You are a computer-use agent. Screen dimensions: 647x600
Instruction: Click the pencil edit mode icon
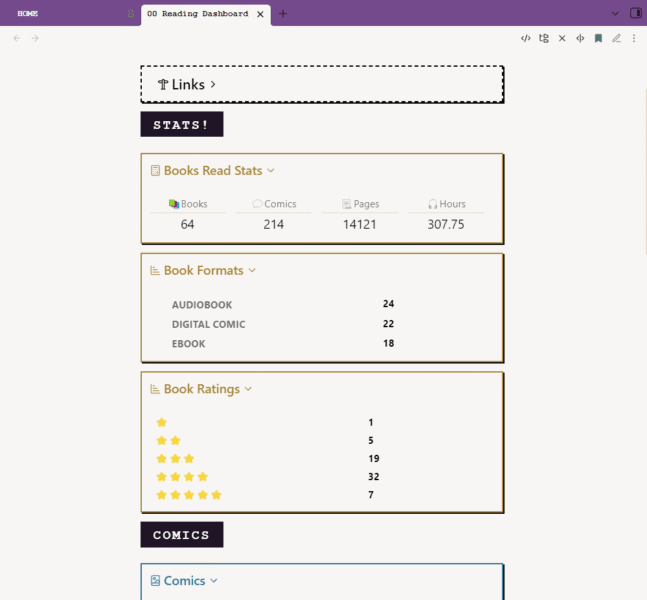[616, 38]
